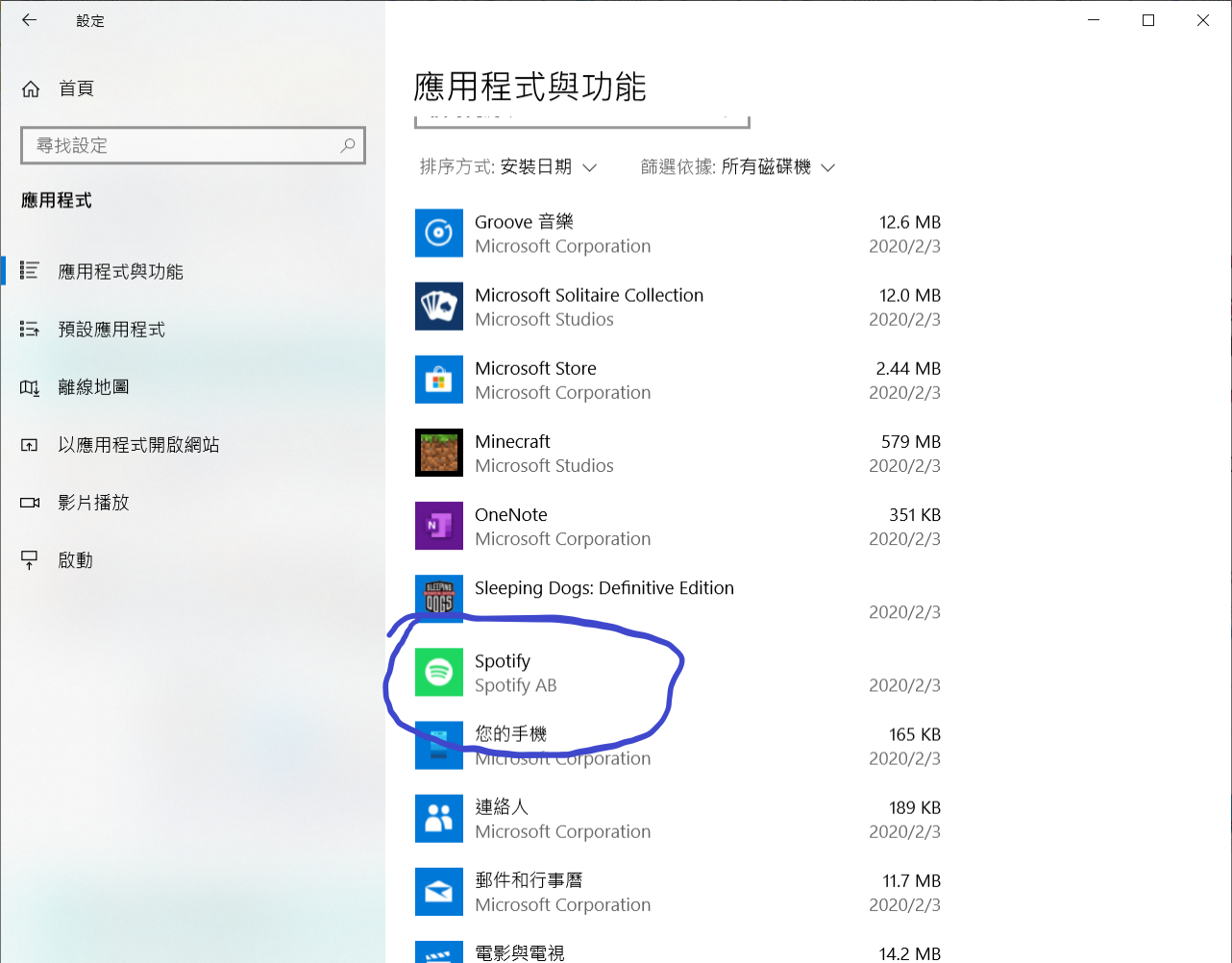Screen dimensions: 1232x963
Task: Click the 連絡人 people icon
Action: point(439,818)
